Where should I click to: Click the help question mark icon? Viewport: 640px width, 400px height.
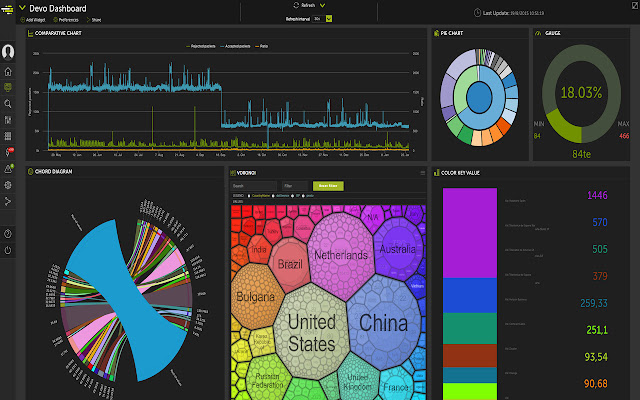coord(8,234)
